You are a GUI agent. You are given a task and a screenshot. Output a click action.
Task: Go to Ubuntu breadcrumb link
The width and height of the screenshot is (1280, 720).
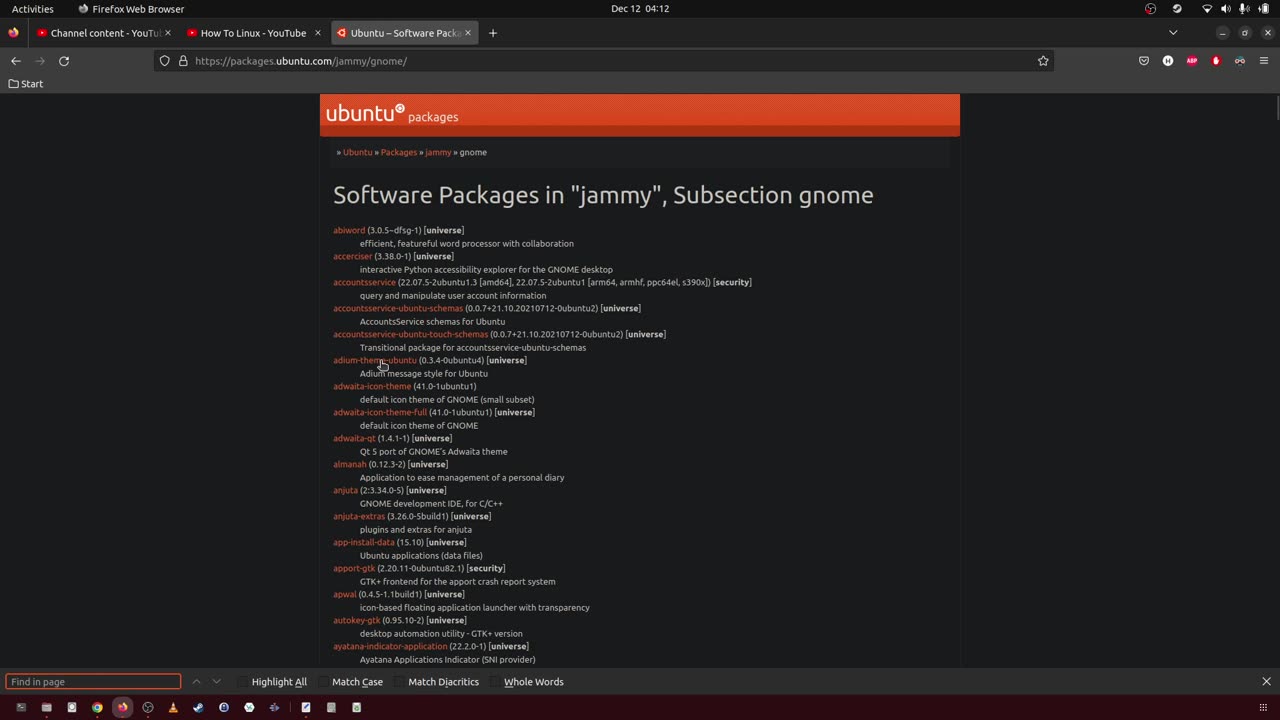(357, 152)
